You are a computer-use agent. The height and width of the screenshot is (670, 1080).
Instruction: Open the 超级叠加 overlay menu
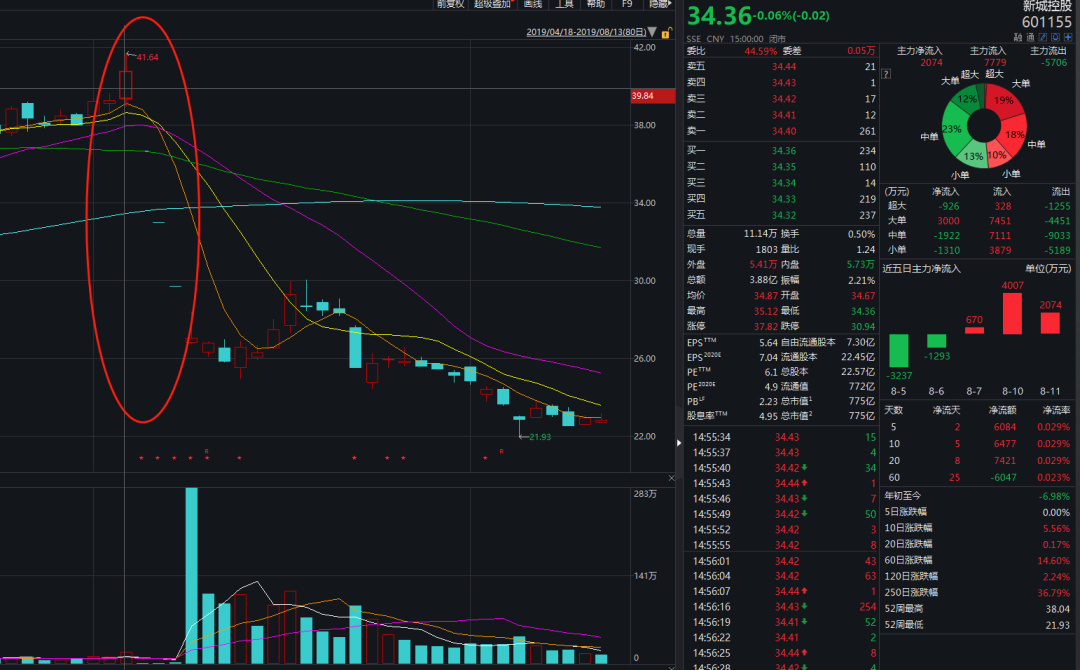click(492, 4)
